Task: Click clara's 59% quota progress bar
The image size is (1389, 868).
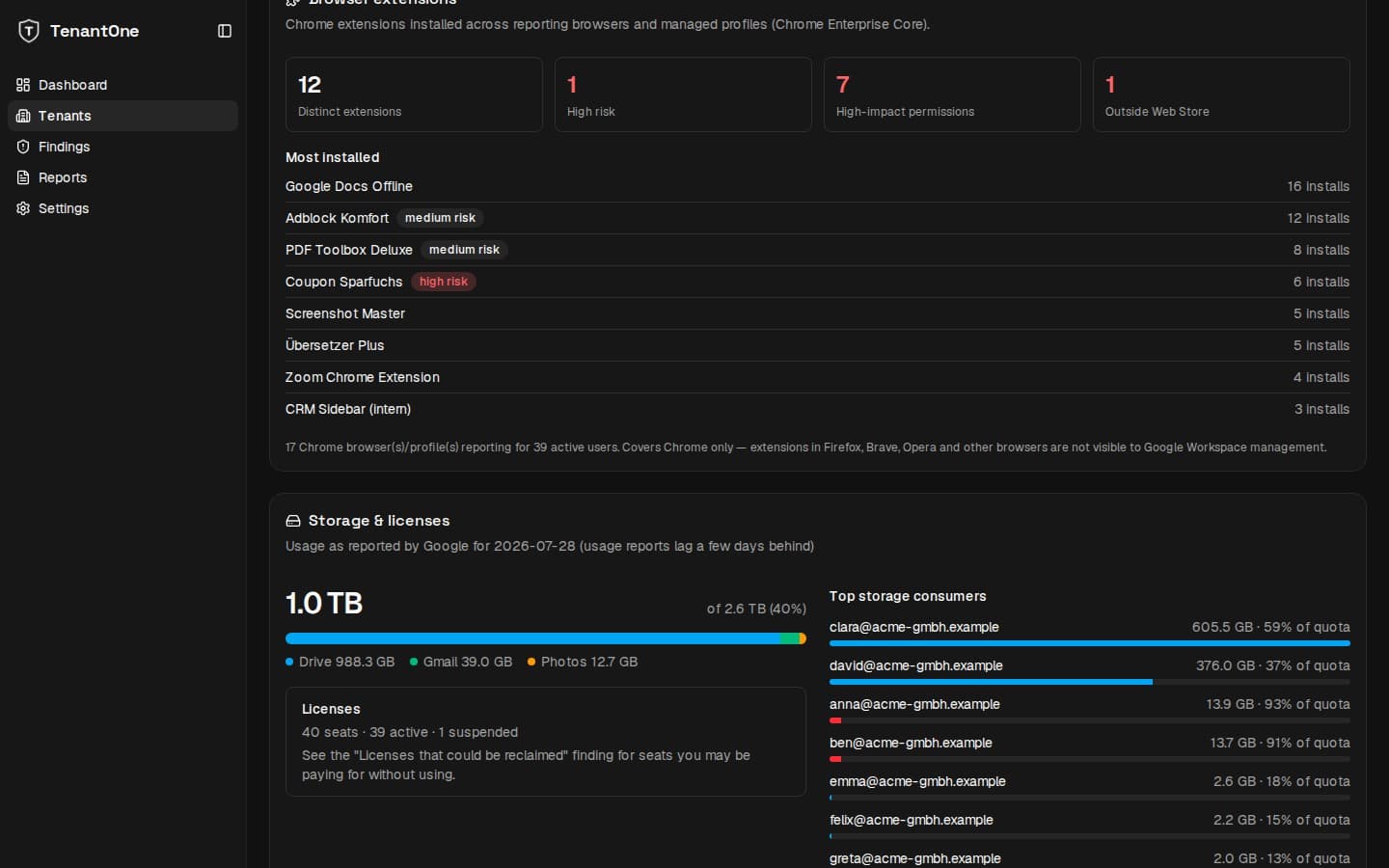Action: [x=1090, y=643]
